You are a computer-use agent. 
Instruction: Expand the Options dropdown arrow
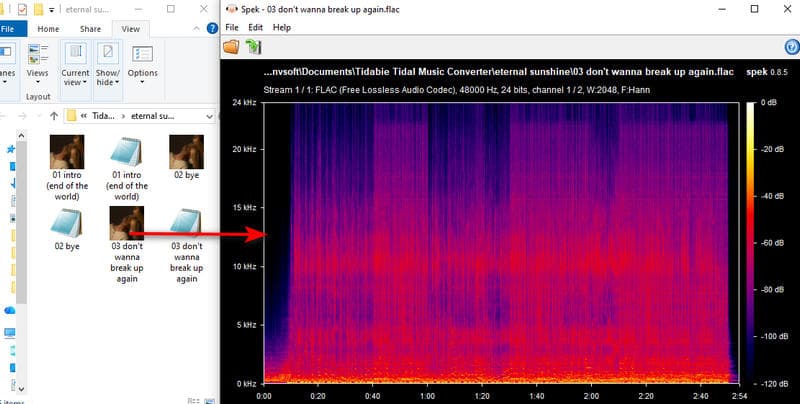(142, 82)
